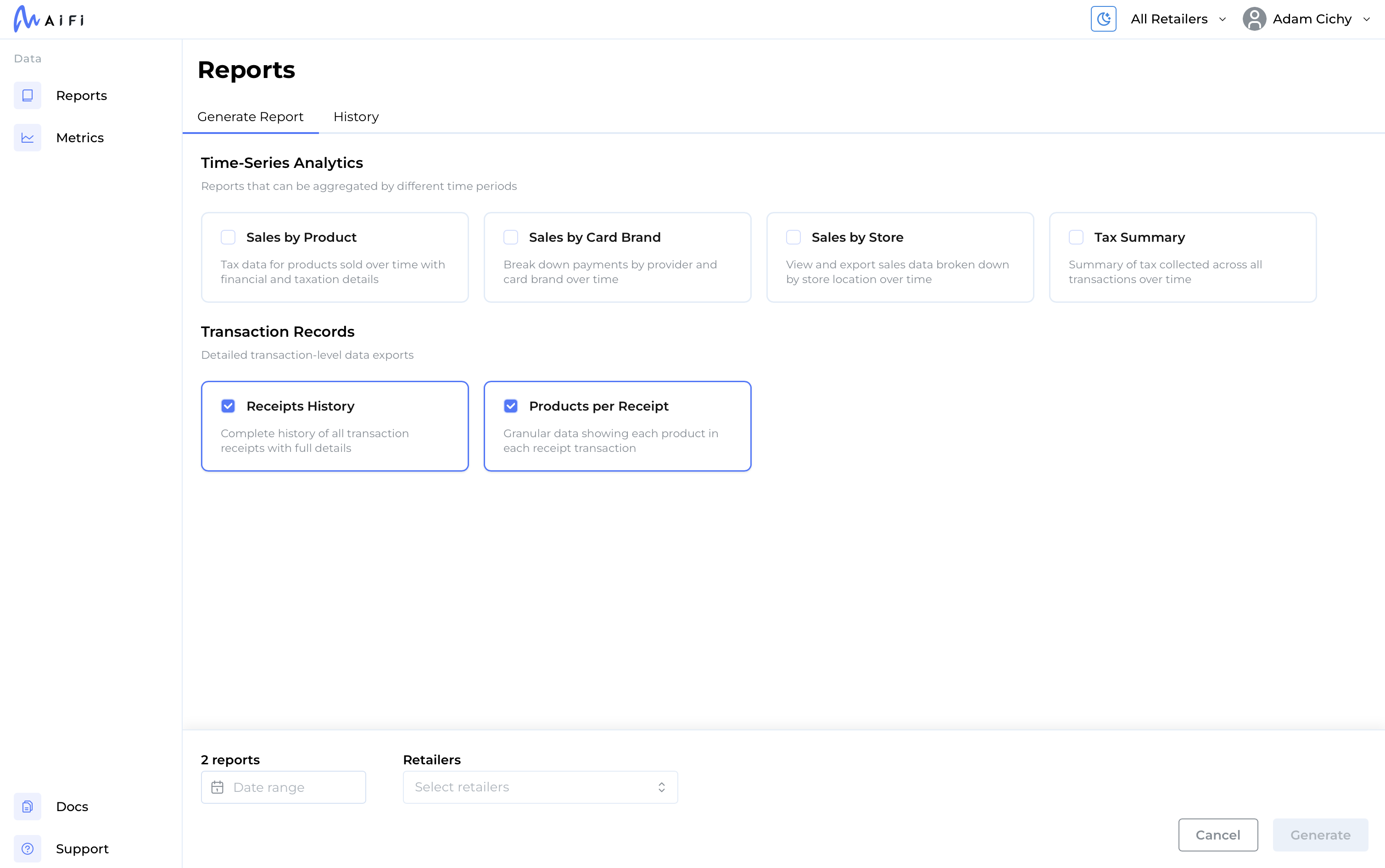The height and width of the screenshot is (868, 1385).
Task: Disable the Products per Receipt checkbox
Action: [x=511, y=406]
